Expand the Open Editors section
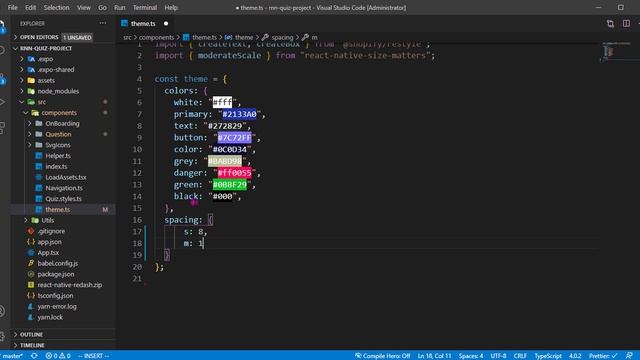 [x=39, y=37]
